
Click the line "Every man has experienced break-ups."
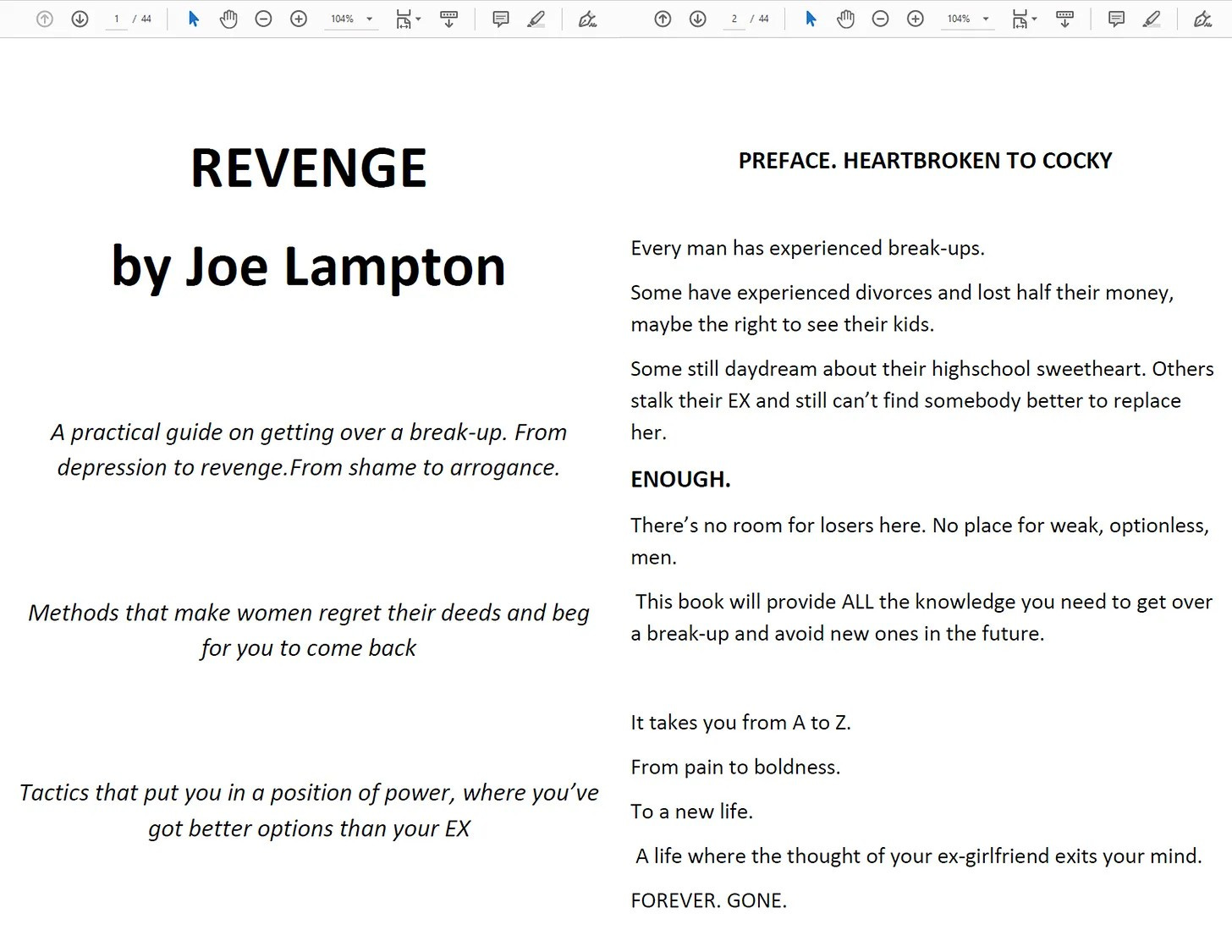807,248
